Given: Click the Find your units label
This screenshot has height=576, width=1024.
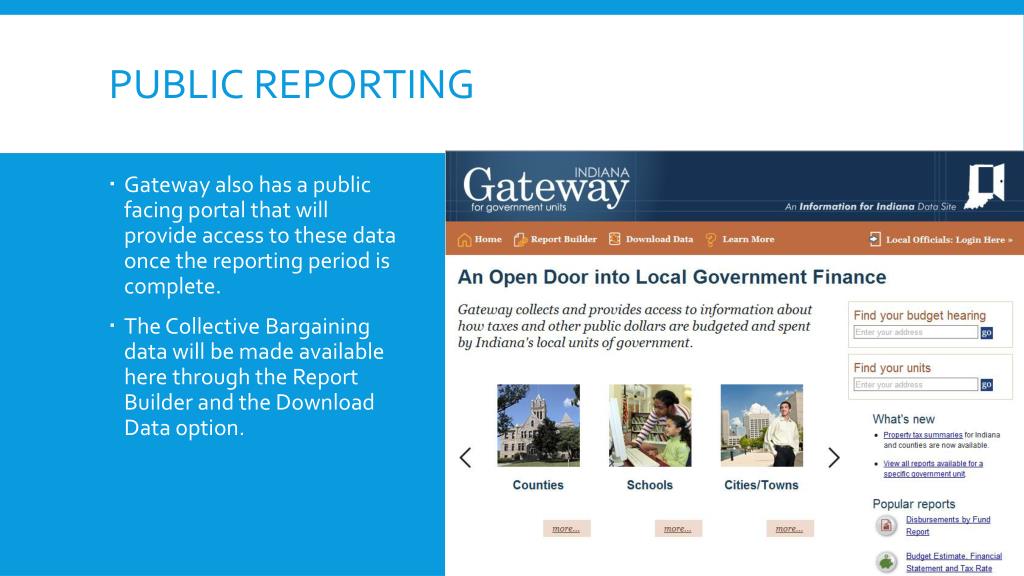Looking at the screenshot, I should [x=892, y=368].
